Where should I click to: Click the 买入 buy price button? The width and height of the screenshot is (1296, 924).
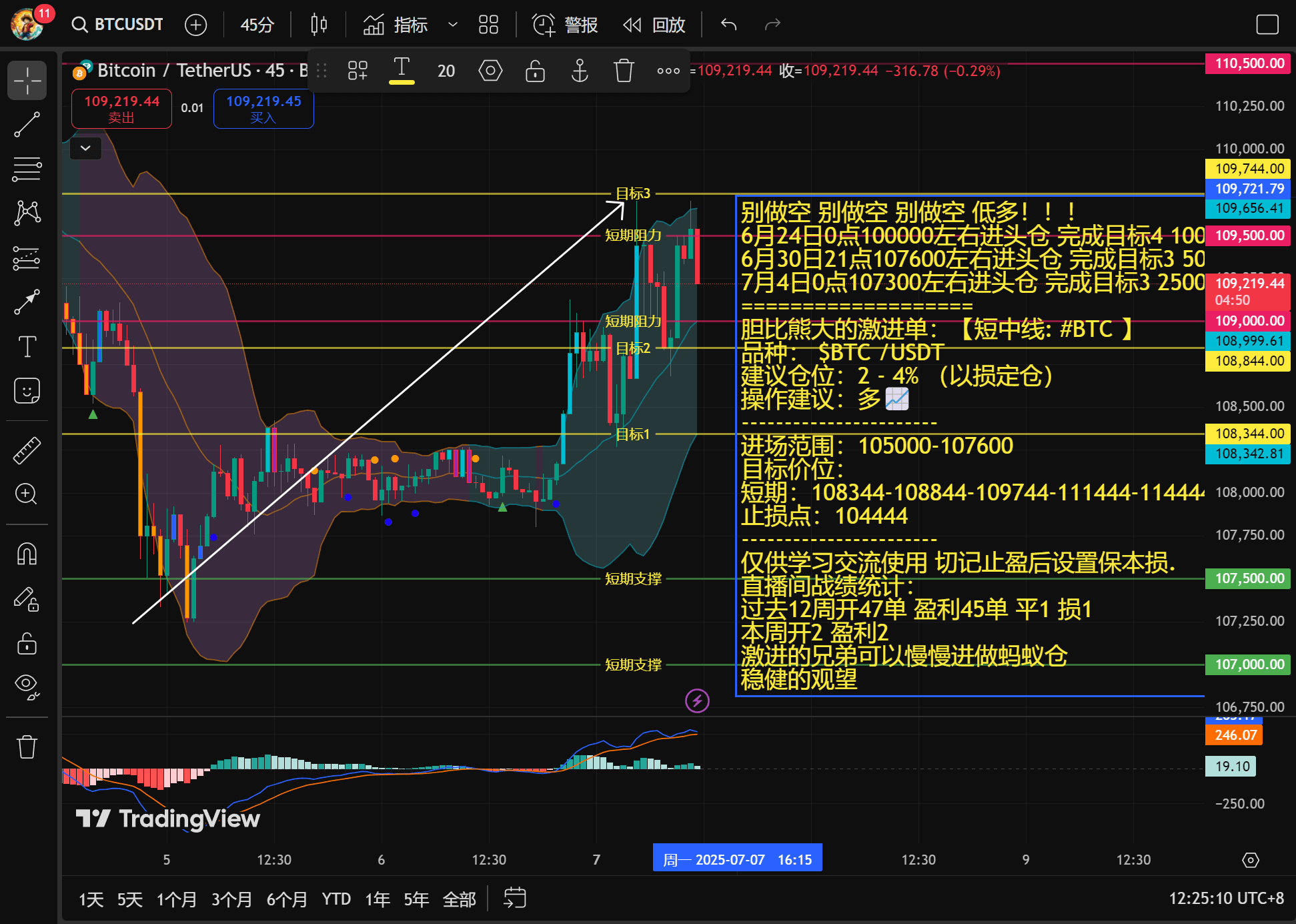coord(263,108)
